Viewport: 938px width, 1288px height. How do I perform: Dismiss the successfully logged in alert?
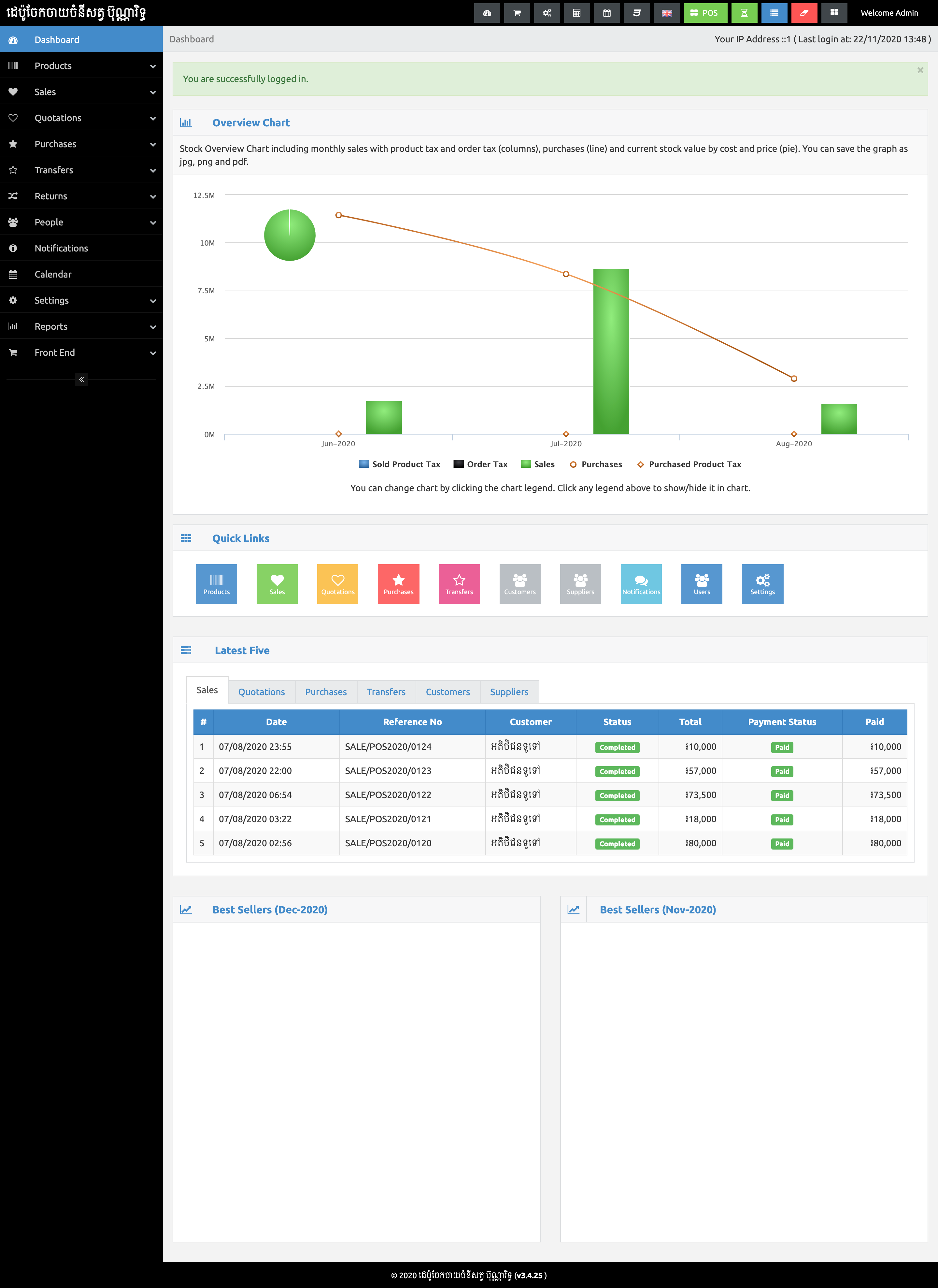(x=920, y=70)
